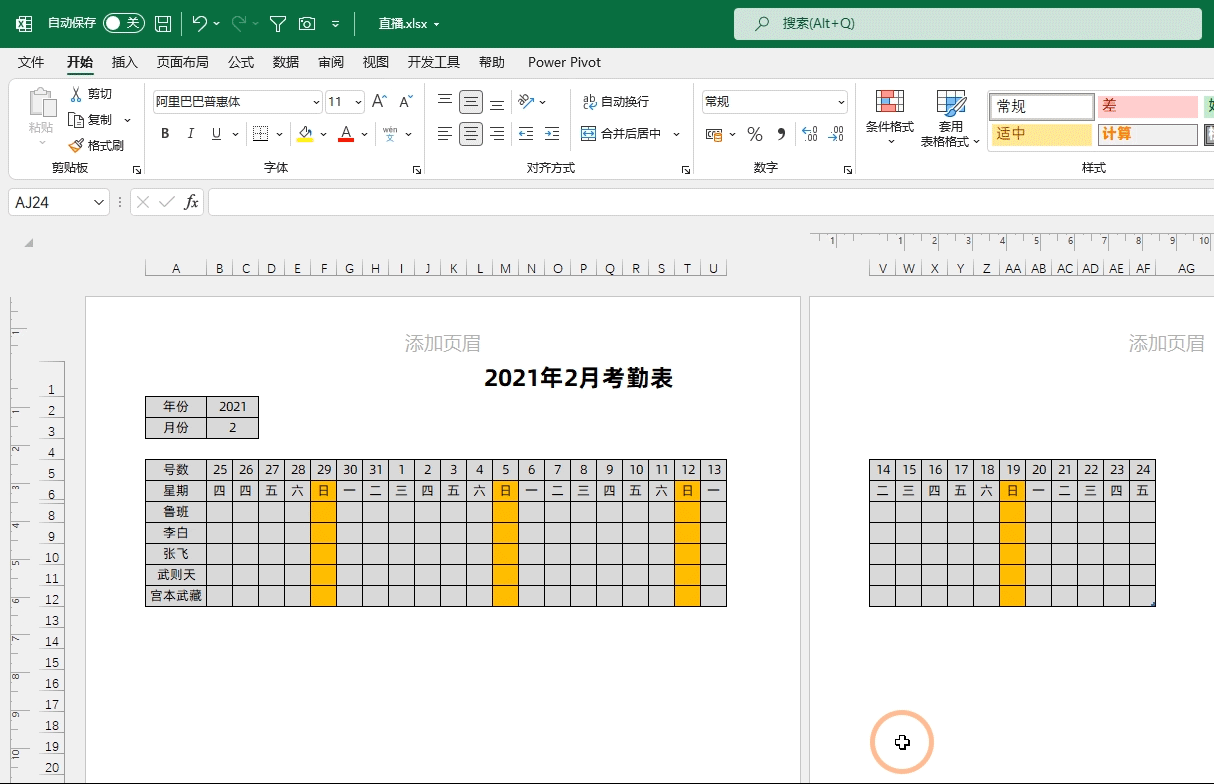This screenshot has width=1214, height=784.
Task: Apply the 差 cell style
Action: (1147, 106)
